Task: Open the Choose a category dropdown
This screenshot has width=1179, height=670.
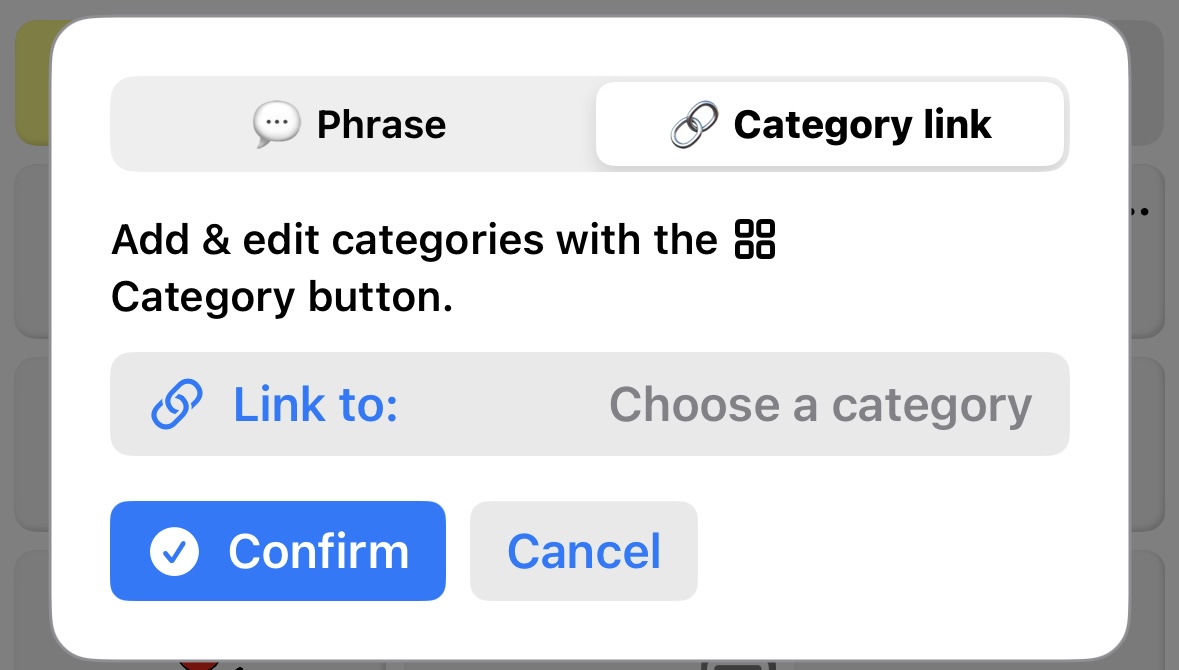Action: 820,405
